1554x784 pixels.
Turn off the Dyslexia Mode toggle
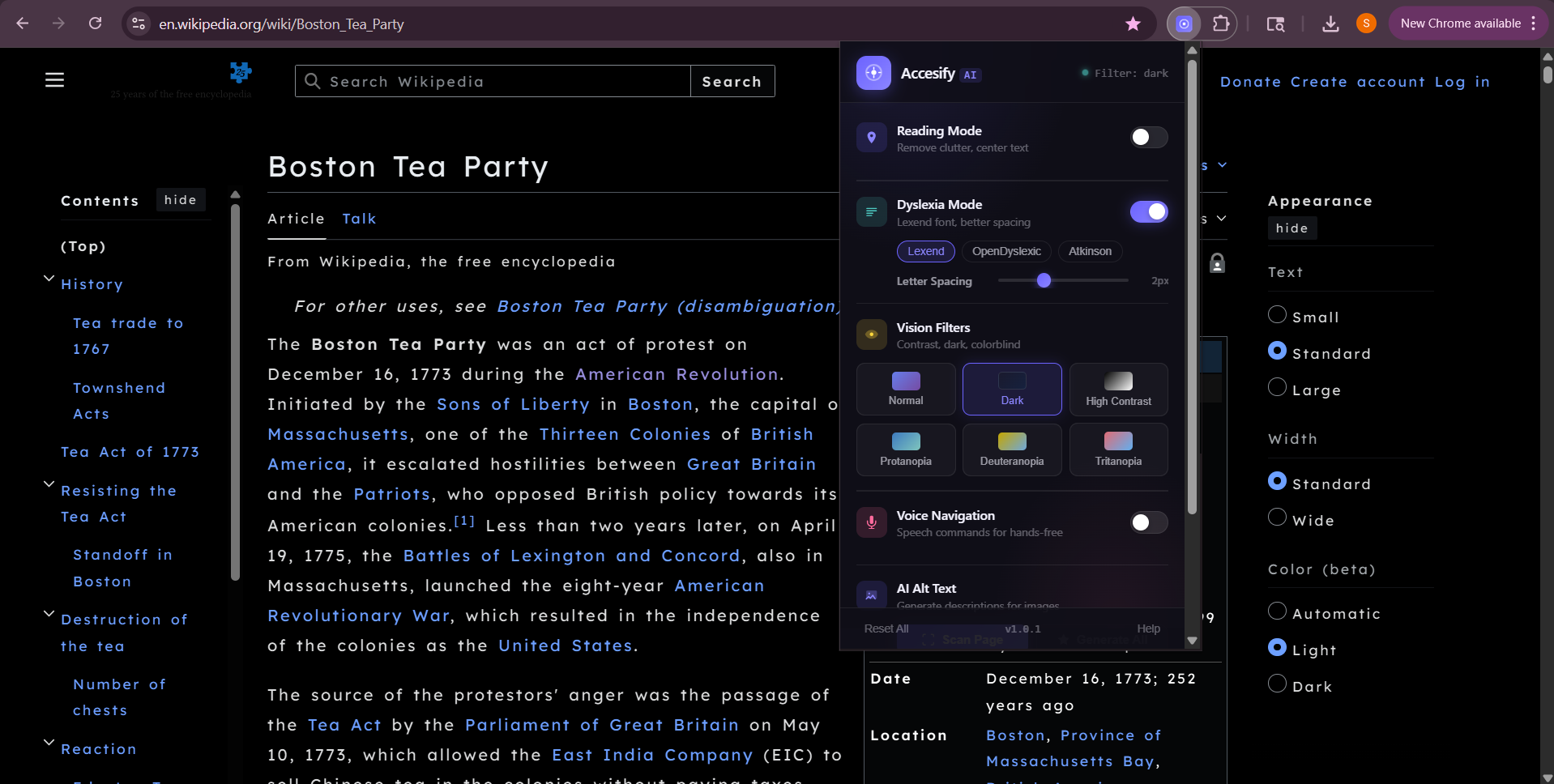1149,211
